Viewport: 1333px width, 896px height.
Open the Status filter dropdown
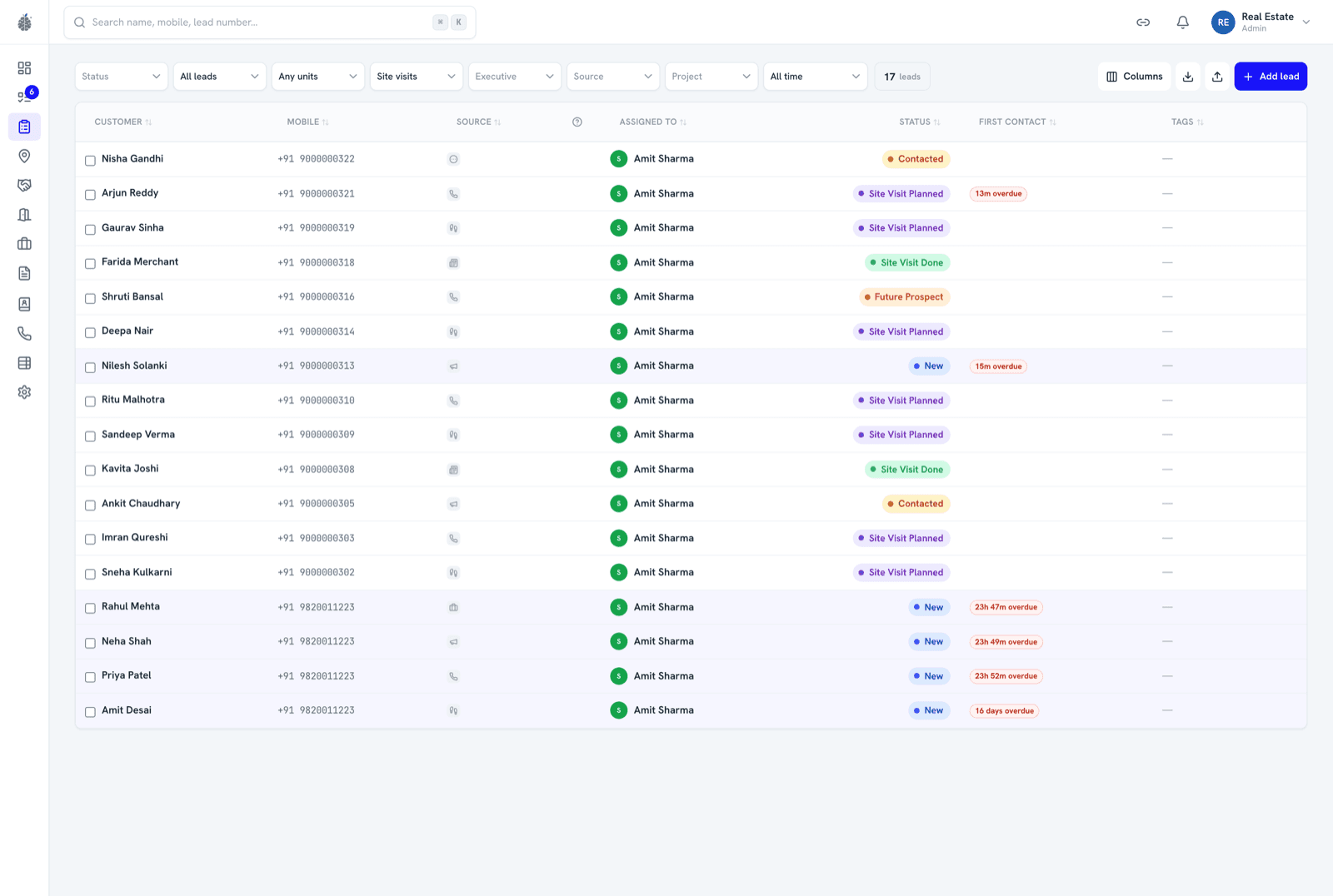click(122, 77)
